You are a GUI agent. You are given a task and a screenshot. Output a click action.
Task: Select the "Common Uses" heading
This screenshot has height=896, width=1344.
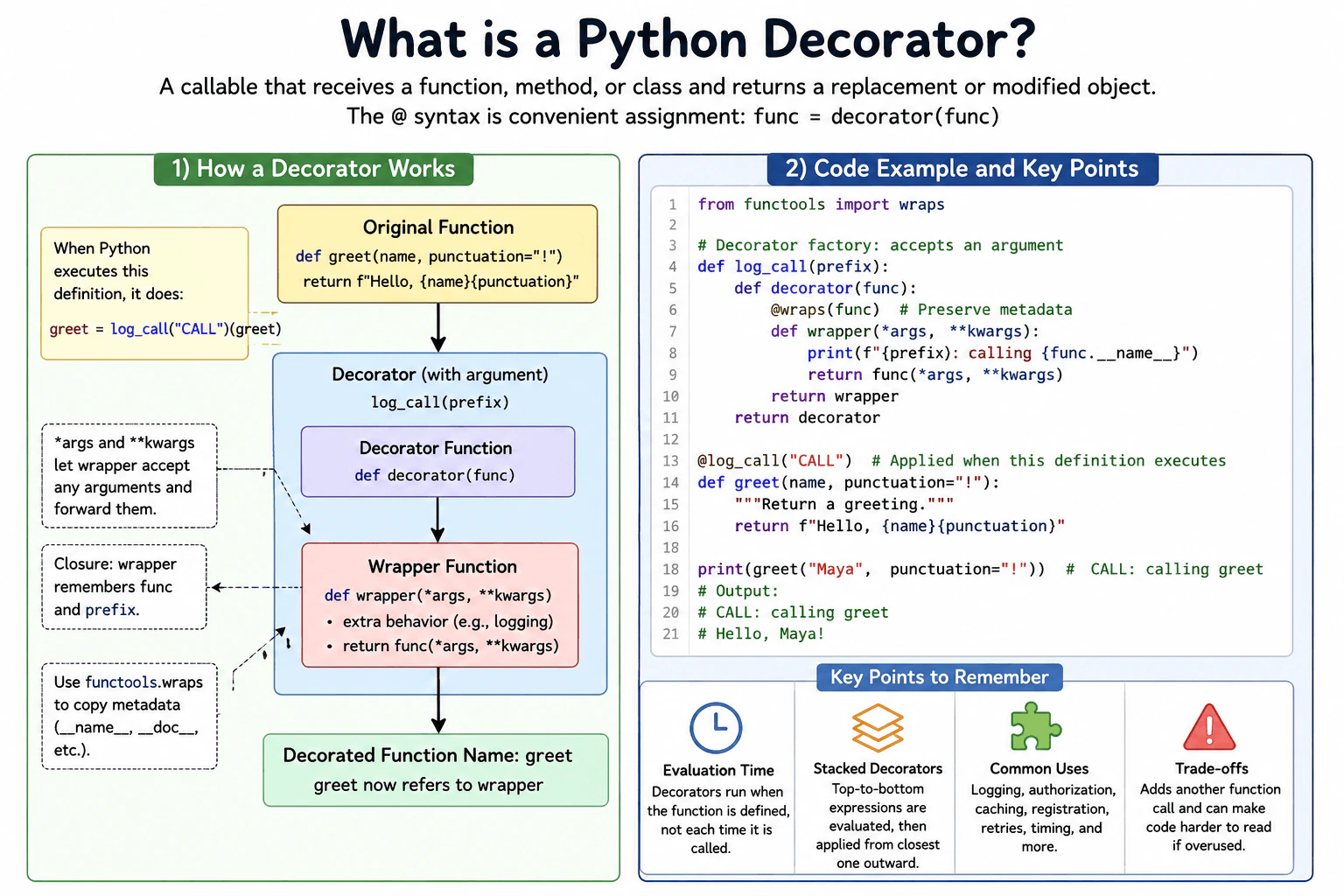1039,769
